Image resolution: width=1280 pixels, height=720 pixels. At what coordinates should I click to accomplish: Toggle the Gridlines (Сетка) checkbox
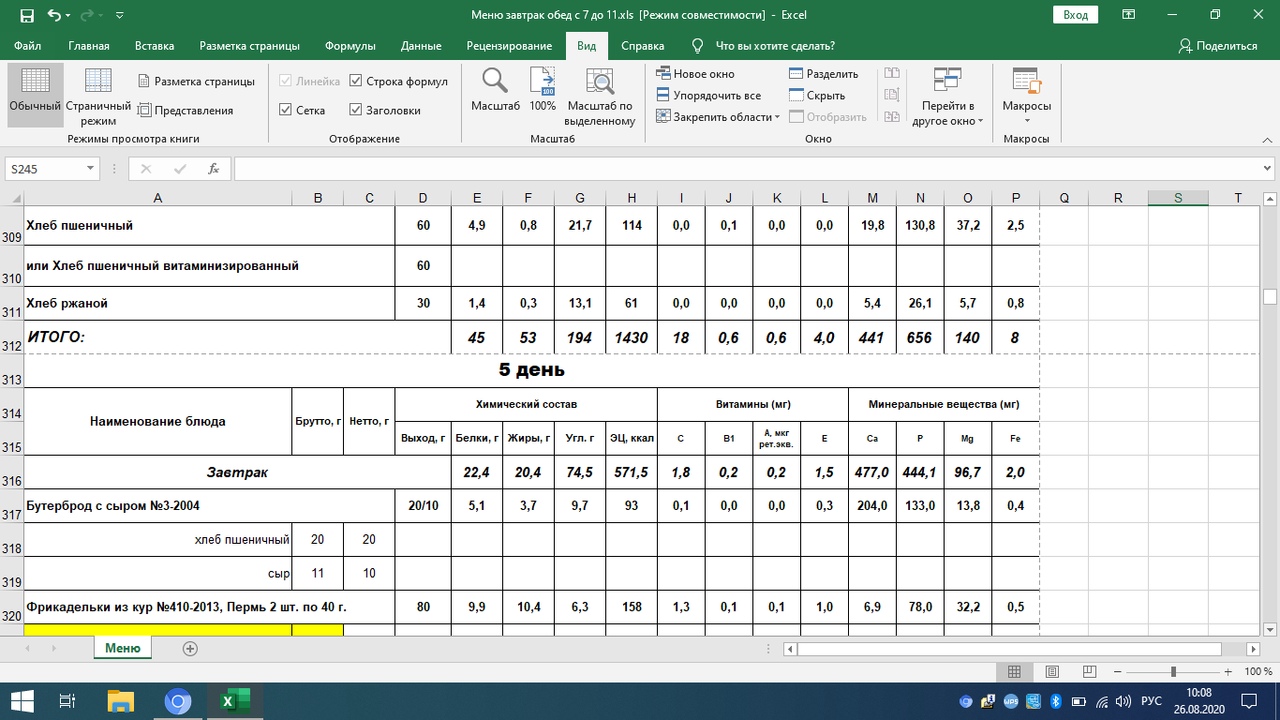tap(286, 110)
